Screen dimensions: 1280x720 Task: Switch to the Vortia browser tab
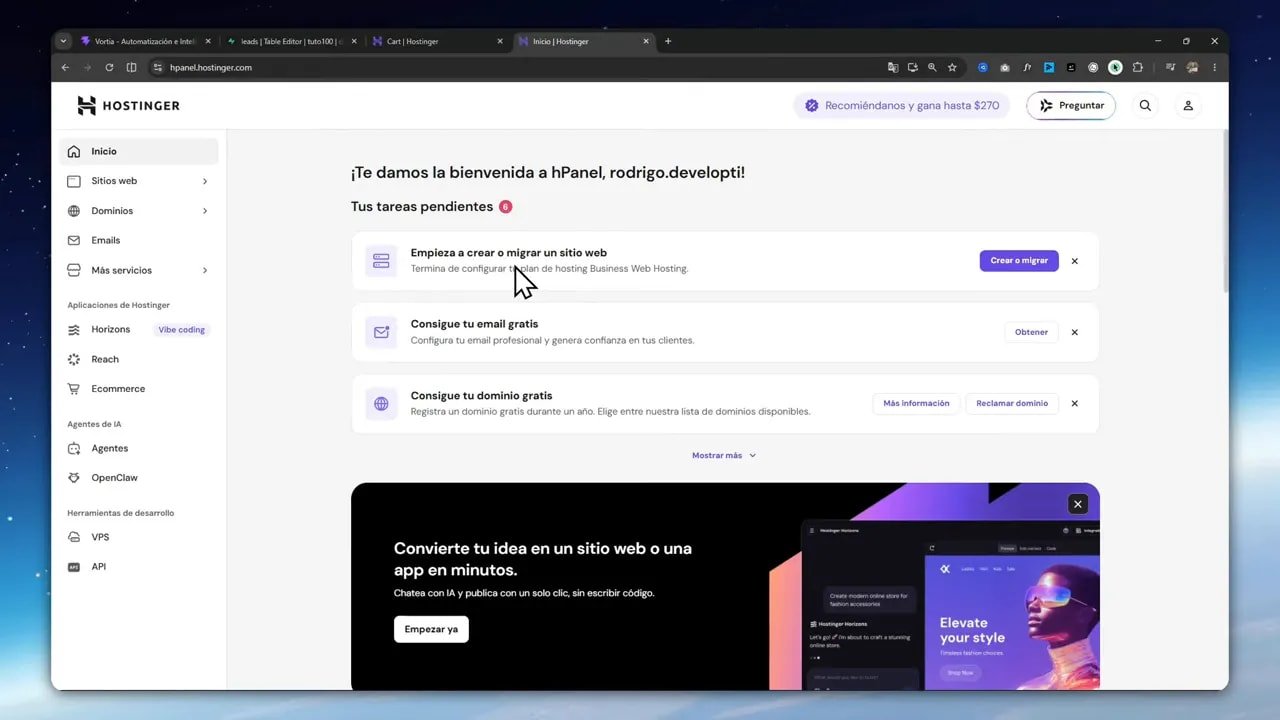146,41
